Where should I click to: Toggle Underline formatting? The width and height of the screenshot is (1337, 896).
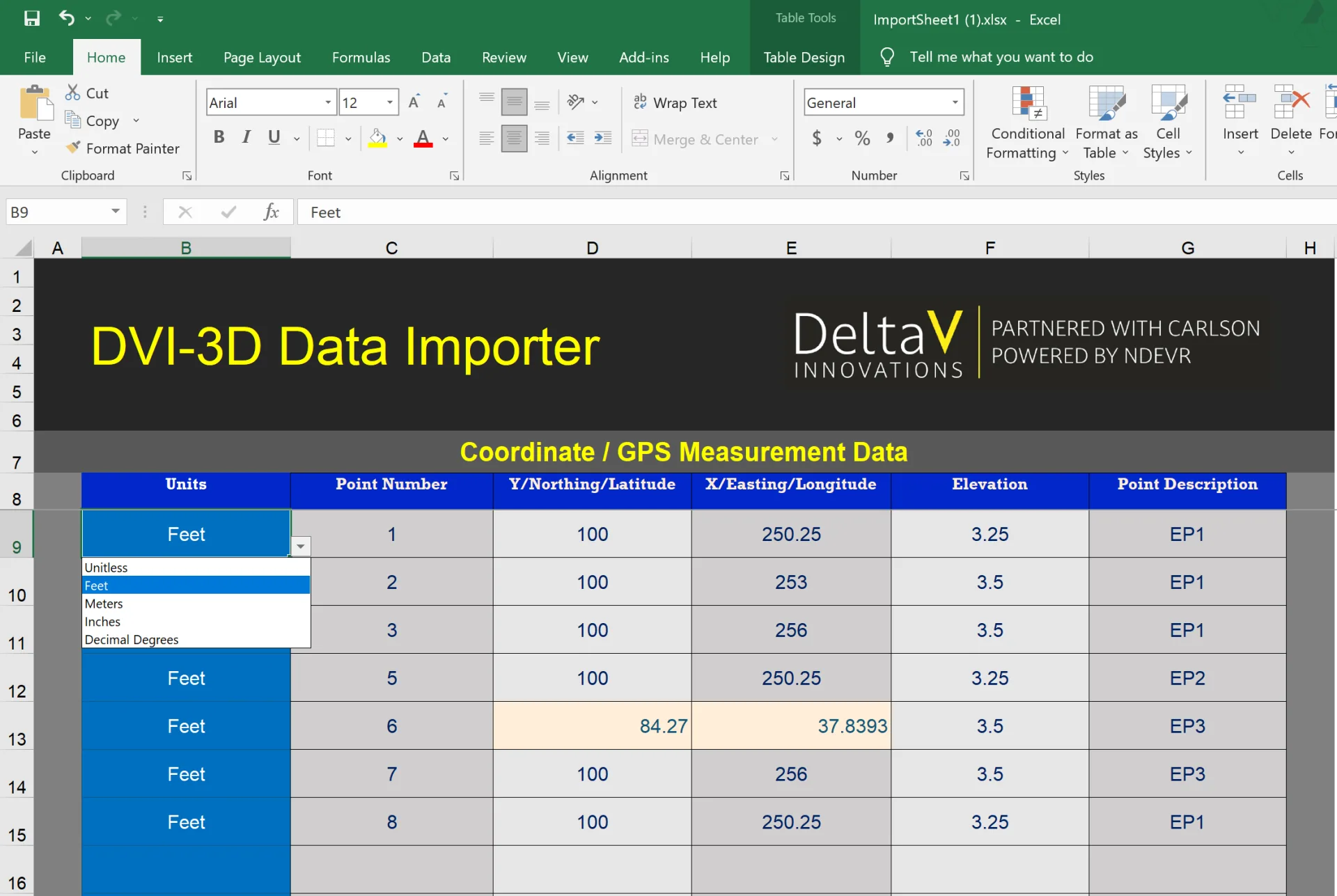coord(274,137)
